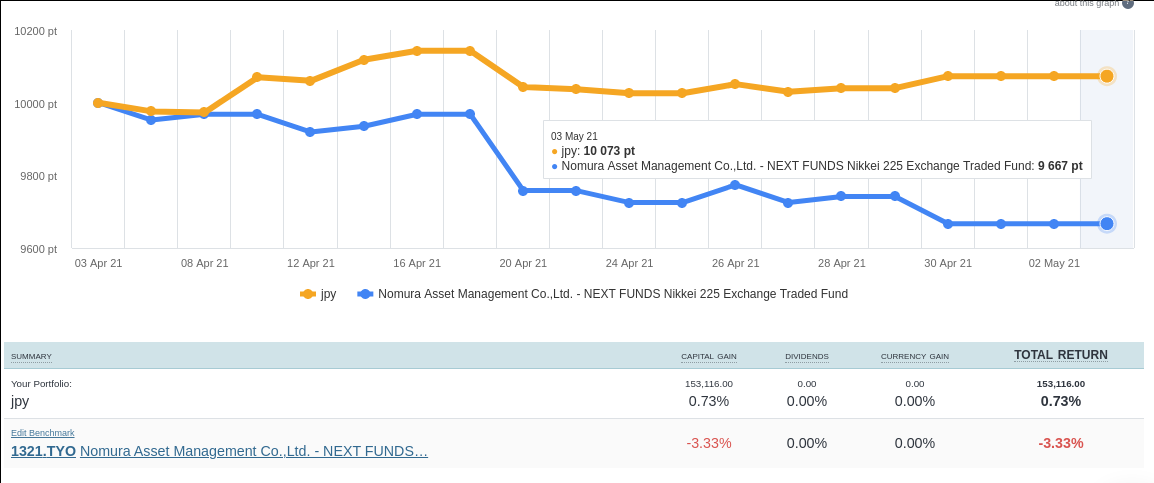The height and width of the screenshot is (483, 1154).
Task: Toggle the jpy series in the legend
Action: coord(319,294)
